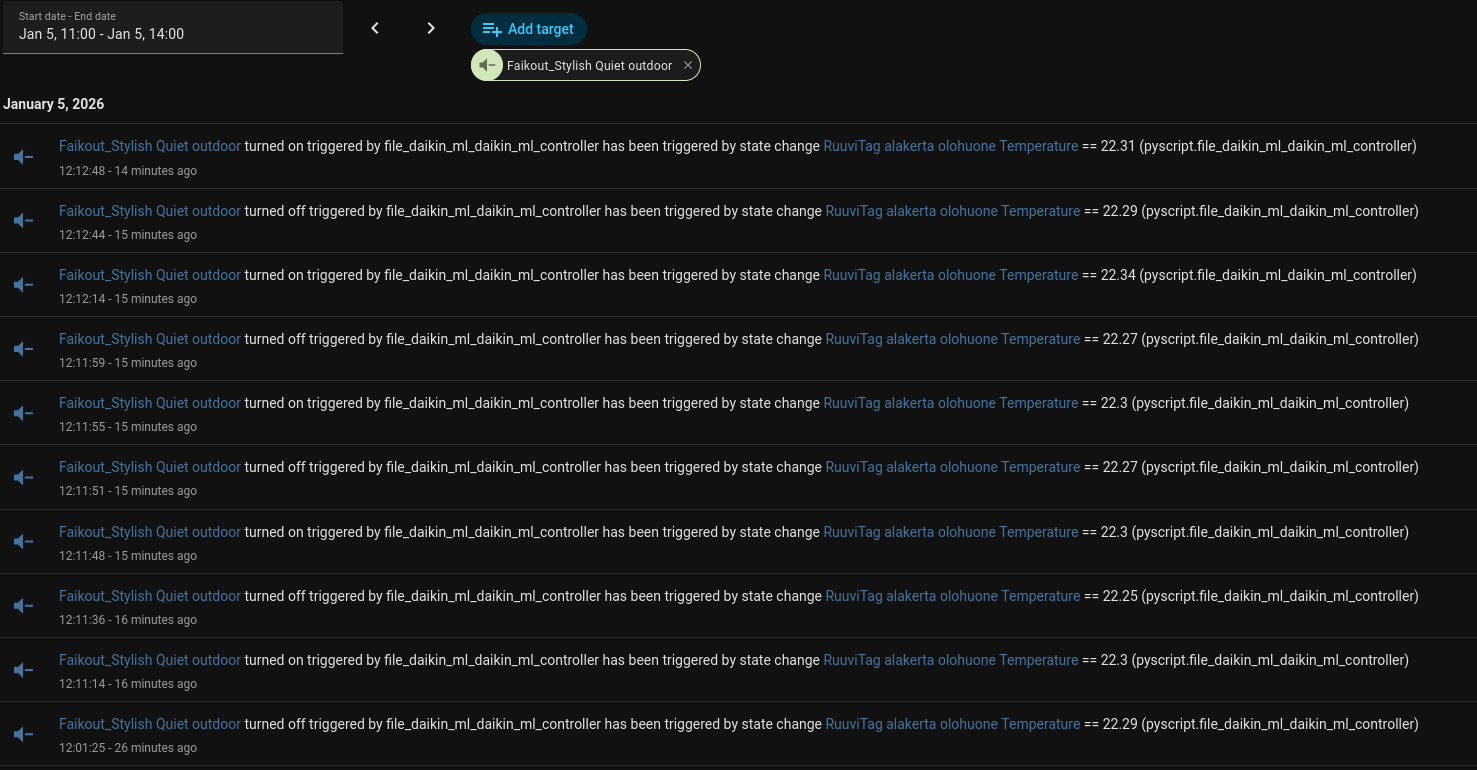Open Faikout_Stylish Quiet outdoor link in 12:11:55 entry
1477x770 pixels.
[150, 403]
